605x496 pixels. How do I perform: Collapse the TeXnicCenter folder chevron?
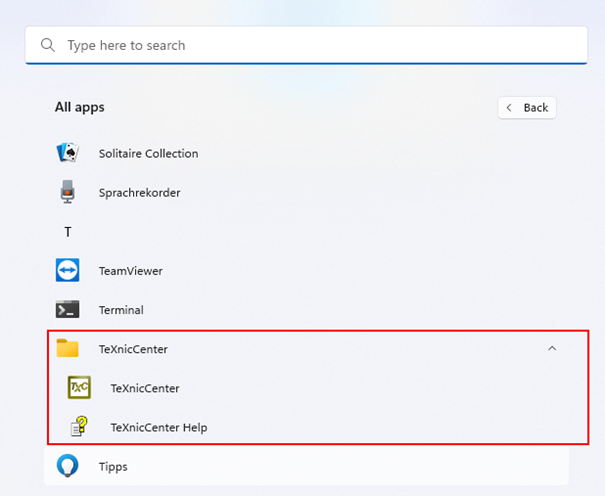552,349
